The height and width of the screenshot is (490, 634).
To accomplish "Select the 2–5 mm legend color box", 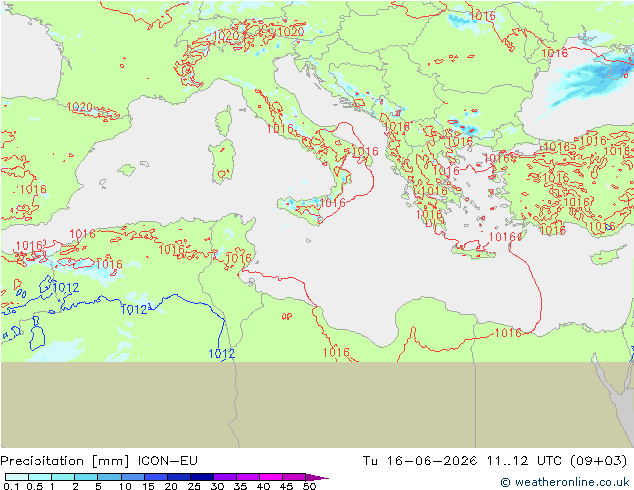I will pyautogui.click(x=86, y=477).
